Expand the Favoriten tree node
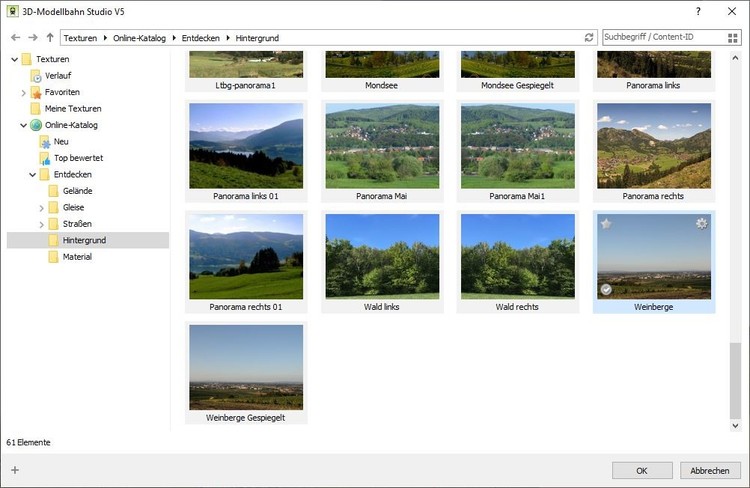750x488 pixels. 23,93
